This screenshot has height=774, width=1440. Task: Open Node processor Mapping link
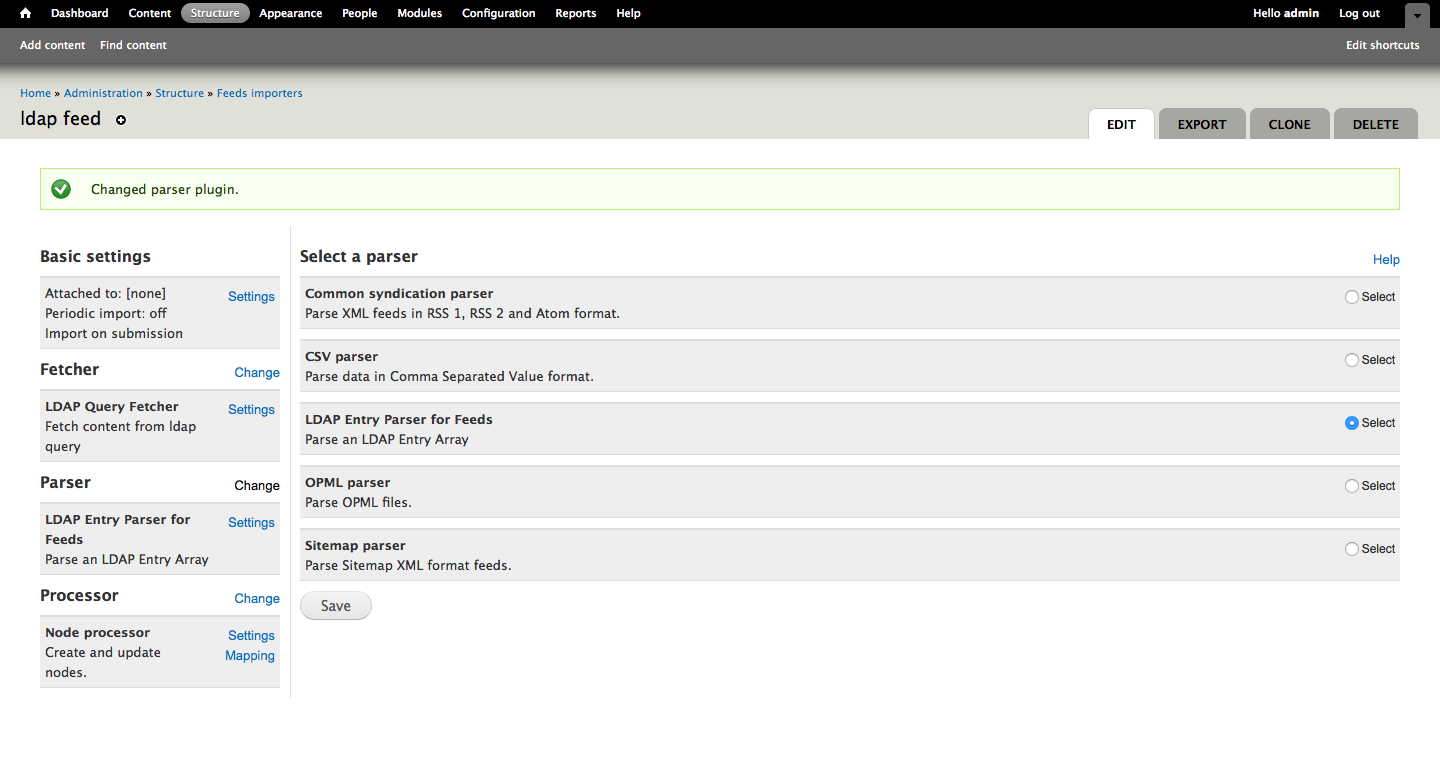pyautogui.click(x=250, y=656)
